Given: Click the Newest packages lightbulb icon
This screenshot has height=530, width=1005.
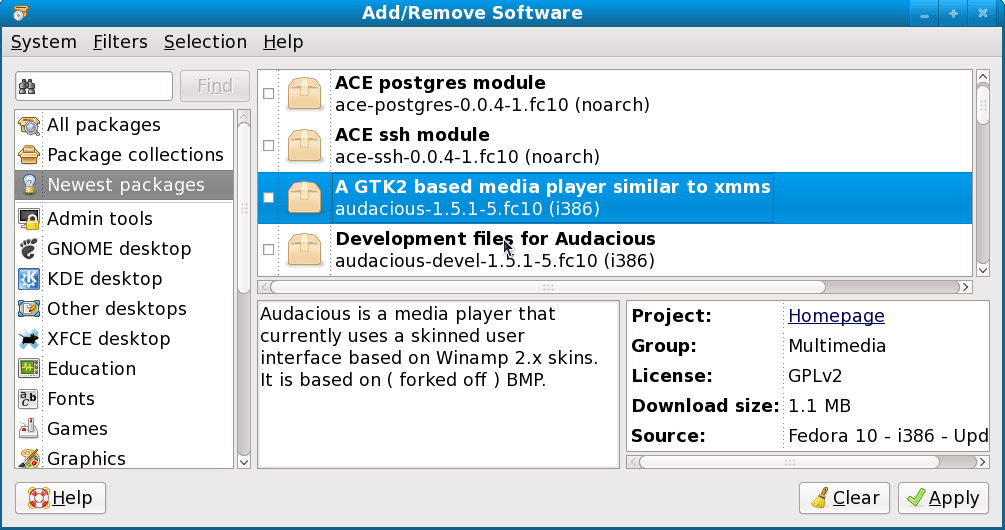Looking at the screenshot, I should click(x=29, y=185).
